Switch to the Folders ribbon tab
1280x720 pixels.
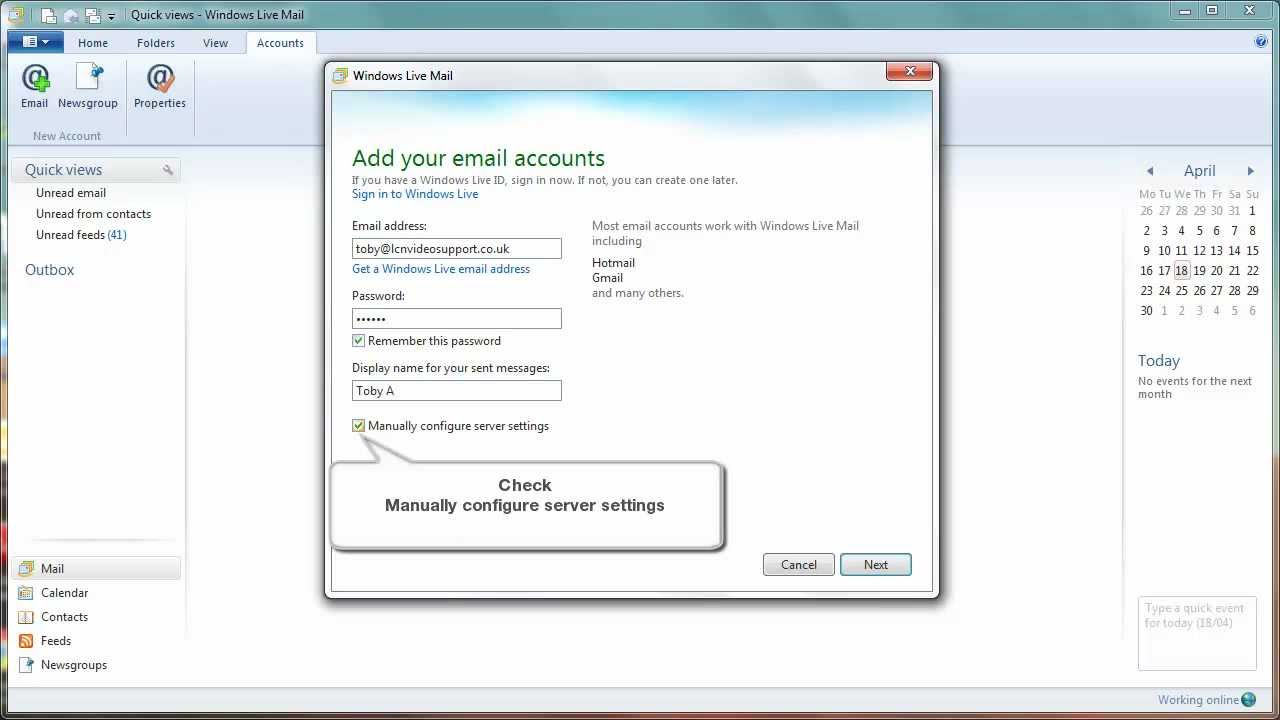point(156,43)
